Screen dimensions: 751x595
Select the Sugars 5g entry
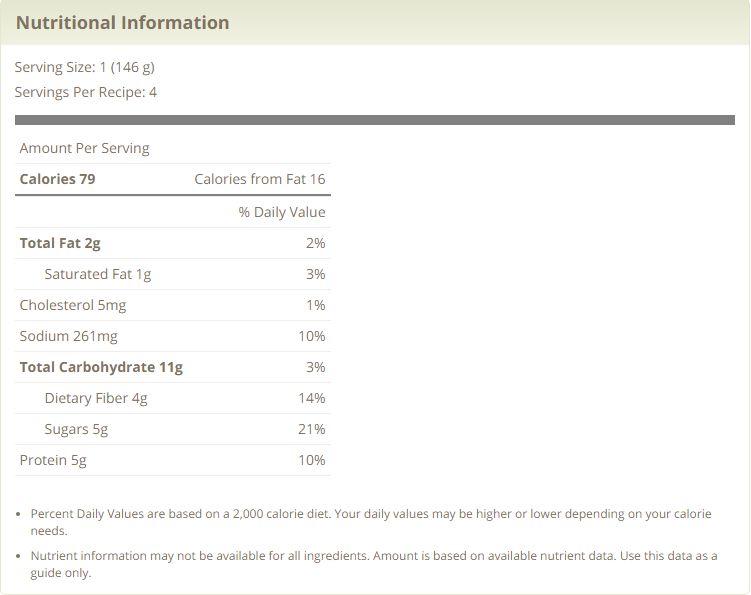pyautogui.click(x=75, y=429)
